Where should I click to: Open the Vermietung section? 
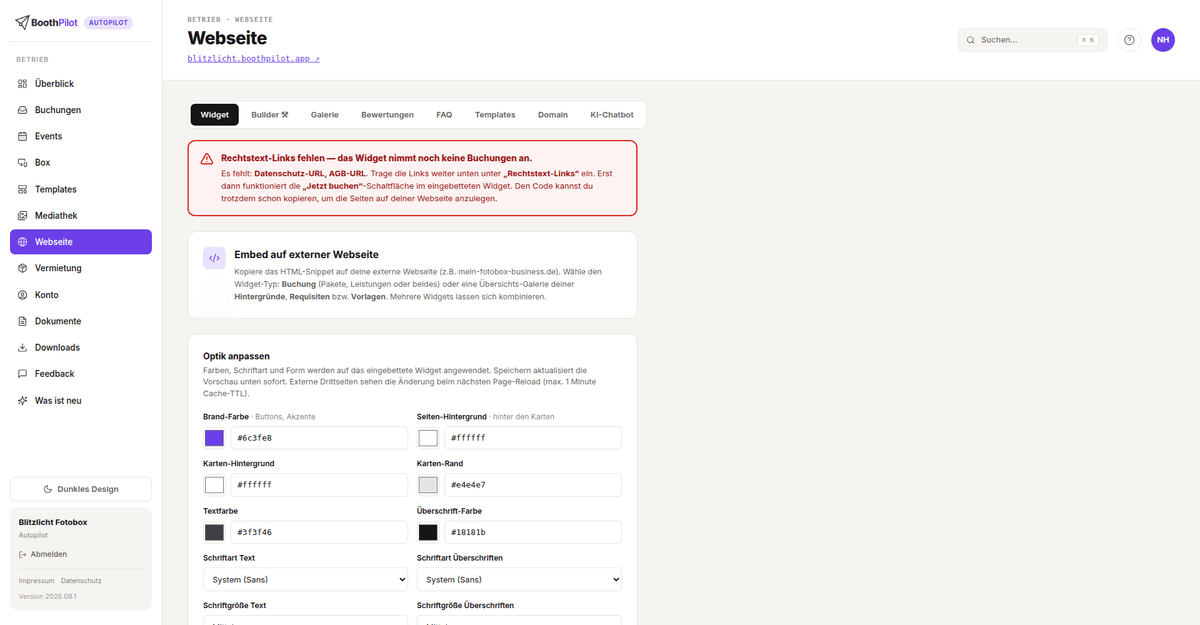pos(81,268)
